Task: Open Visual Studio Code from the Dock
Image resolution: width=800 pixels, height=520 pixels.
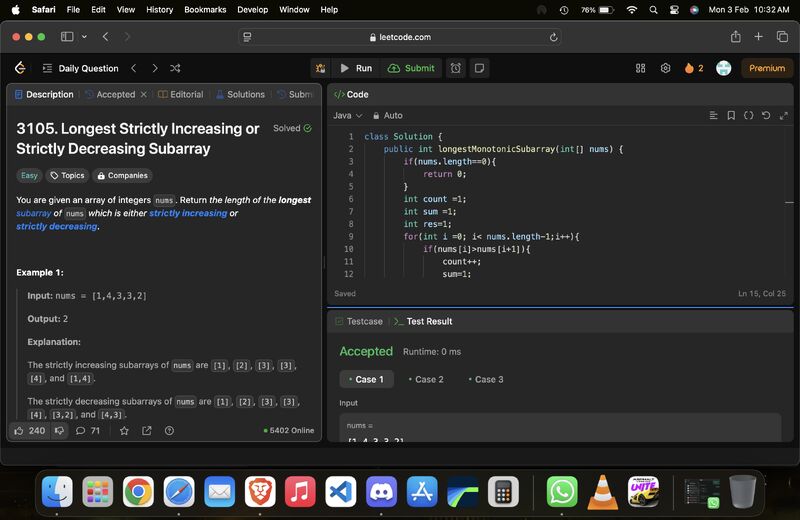Action: click(x=341, y=492)
